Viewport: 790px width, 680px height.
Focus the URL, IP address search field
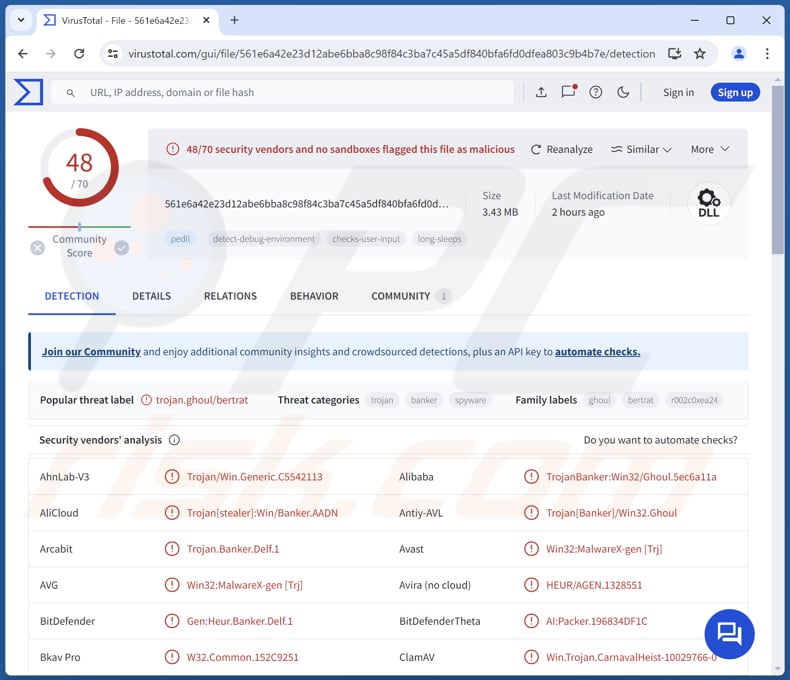point(282,93)
